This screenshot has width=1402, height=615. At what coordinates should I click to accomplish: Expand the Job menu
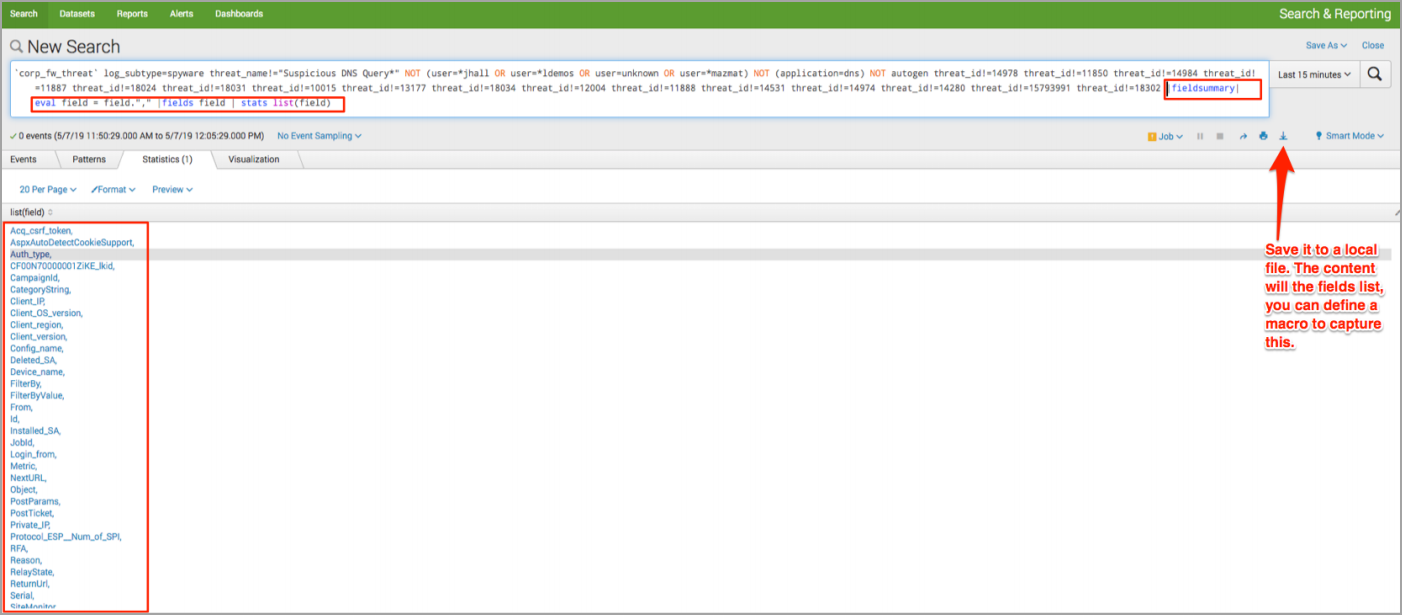(x=1165, y=136)
